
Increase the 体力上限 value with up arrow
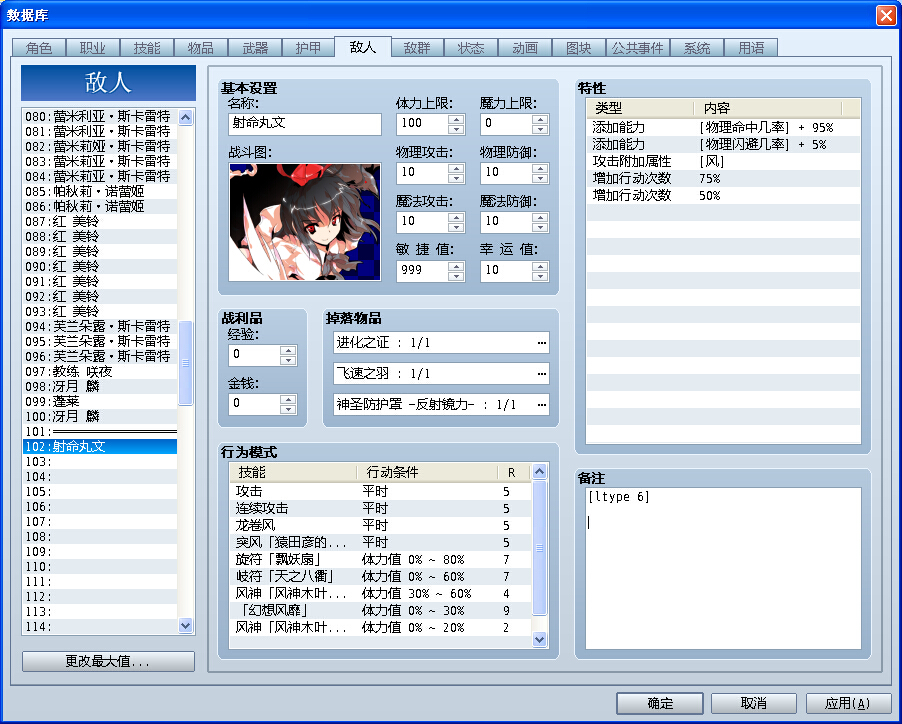click(456, 119)
